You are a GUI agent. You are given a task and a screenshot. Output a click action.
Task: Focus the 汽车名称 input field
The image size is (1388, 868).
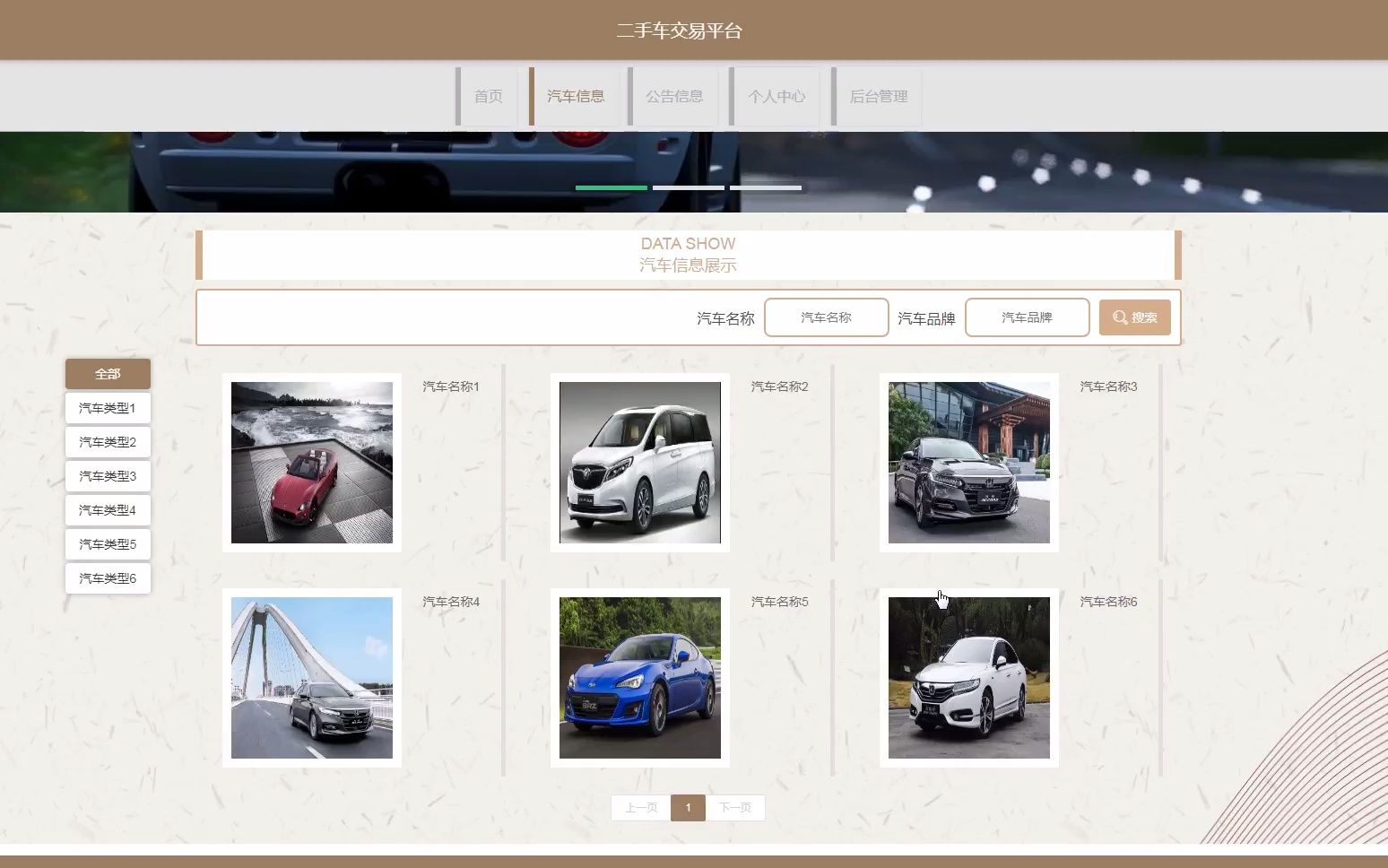click(x=826, y=317)
